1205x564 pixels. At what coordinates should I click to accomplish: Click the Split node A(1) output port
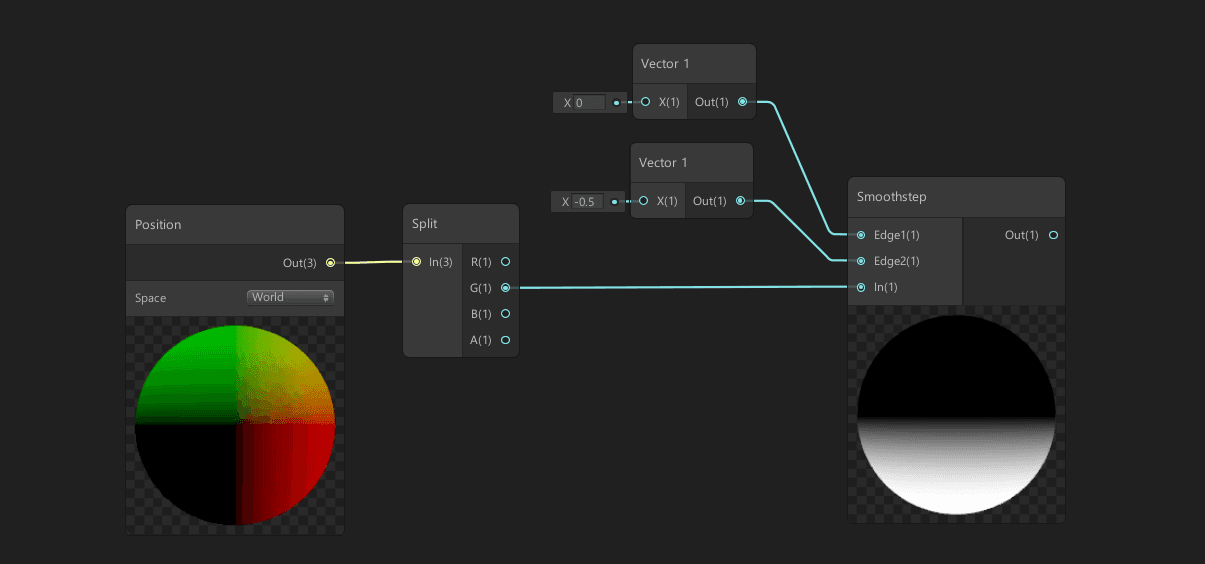505,340
